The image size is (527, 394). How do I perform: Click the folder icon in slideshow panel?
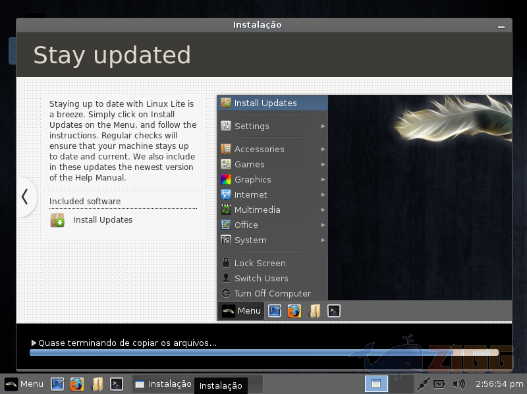(x=315, y=311)
